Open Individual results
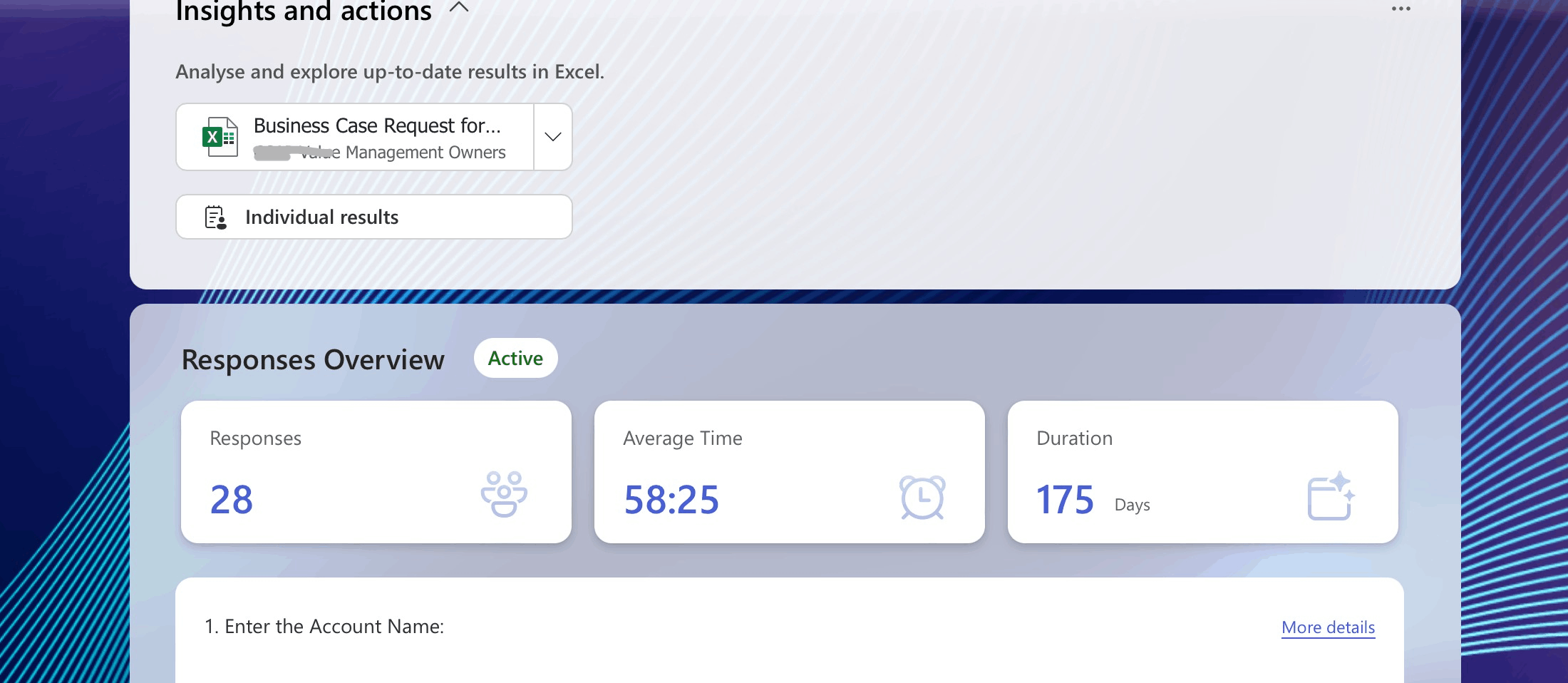 pos(374,217)
